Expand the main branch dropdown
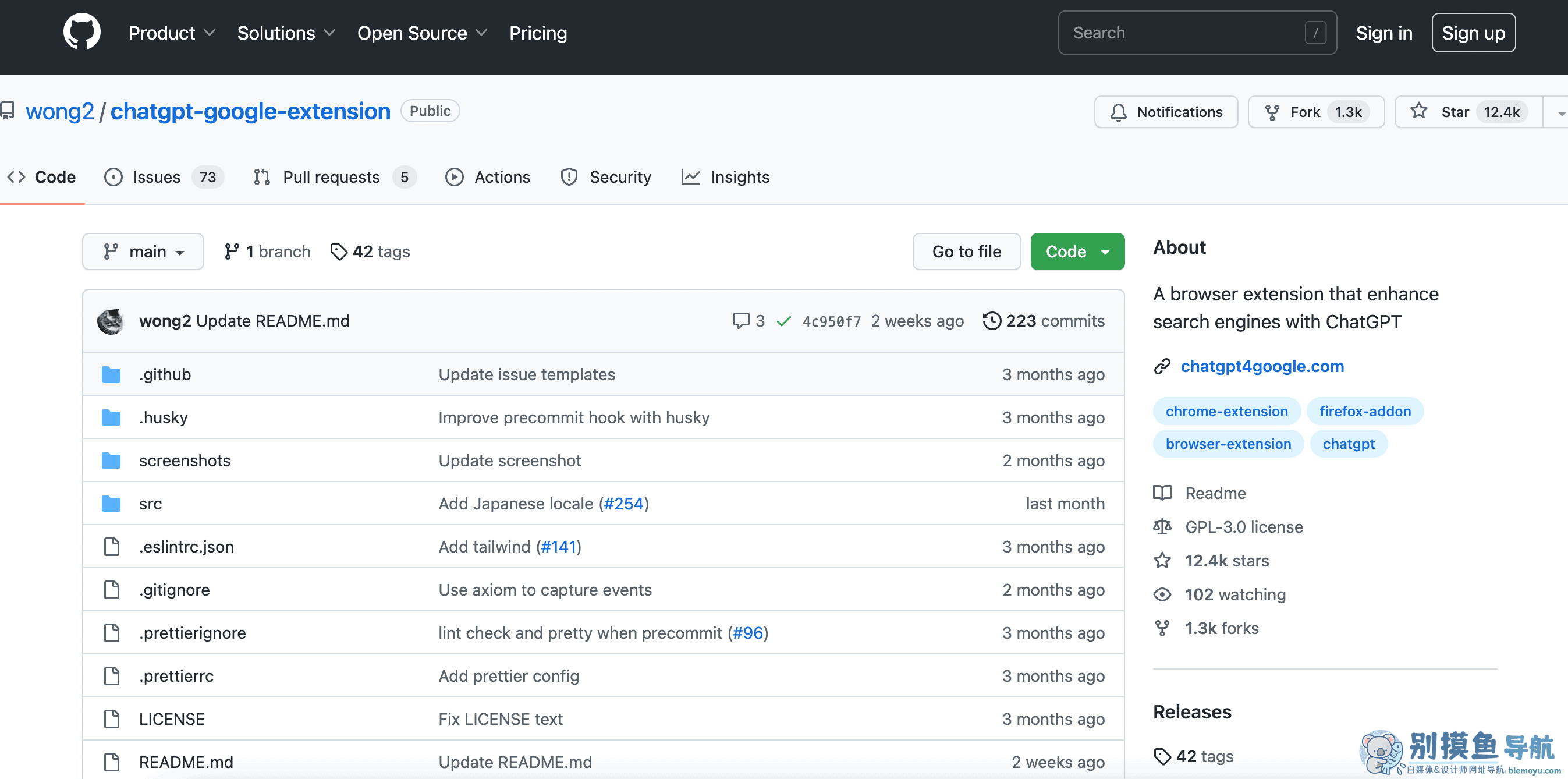The image size is (1568, 779). (x=143, y=252)
